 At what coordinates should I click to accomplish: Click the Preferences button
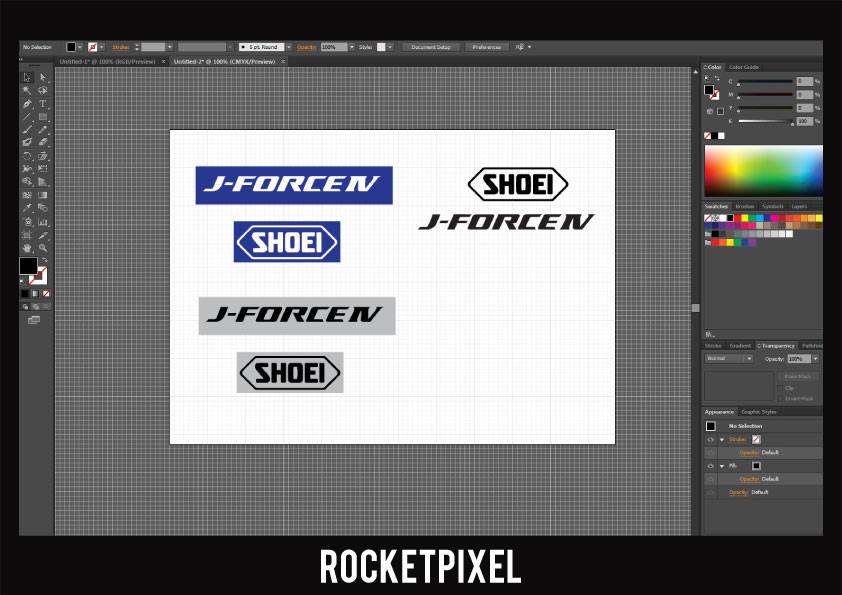487,47
